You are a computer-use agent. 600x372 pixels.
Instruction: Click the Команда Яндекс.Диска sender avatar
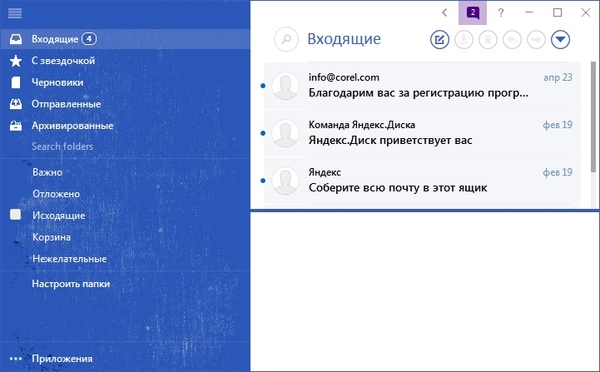[285, 133]
